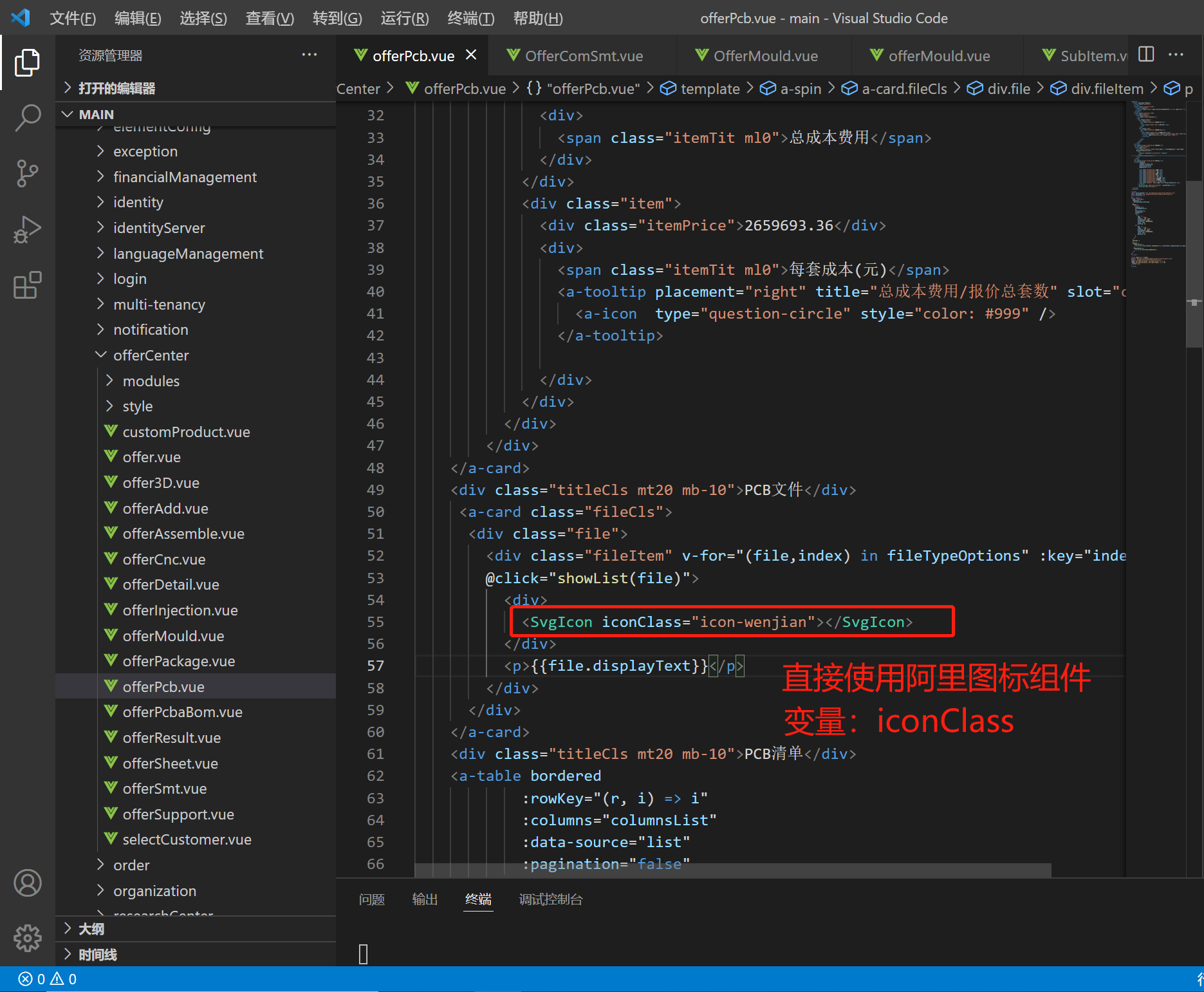Click the Vue icon of offer3D.vue file
The height and width of the screenshot is (992, 1204).
111,482
